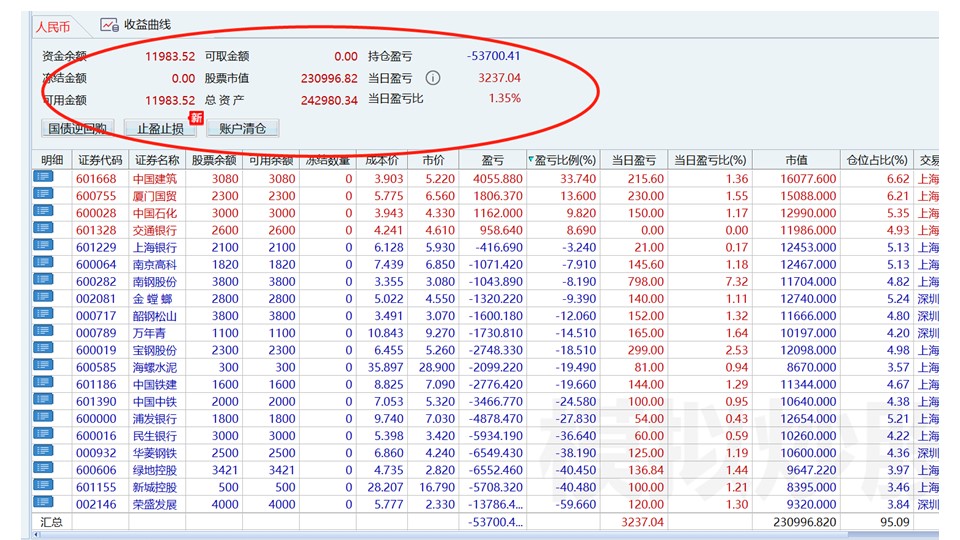Select stock name 南京高科
Image resolution: width=960 pixels, height=540 pixels.
point(155,264)
